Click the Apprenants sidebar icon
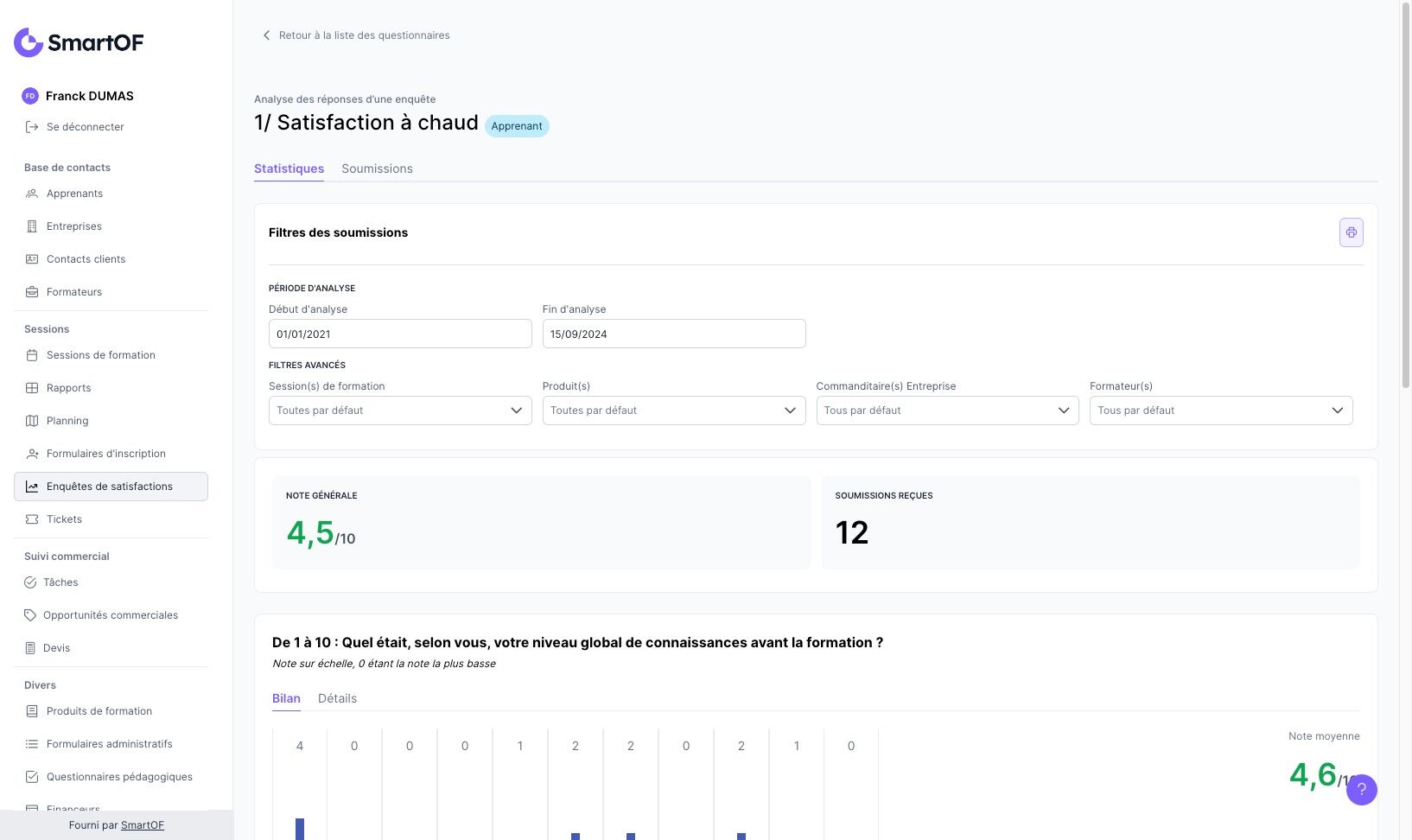This screenshot has height=840, width=1412. (32, 194)
